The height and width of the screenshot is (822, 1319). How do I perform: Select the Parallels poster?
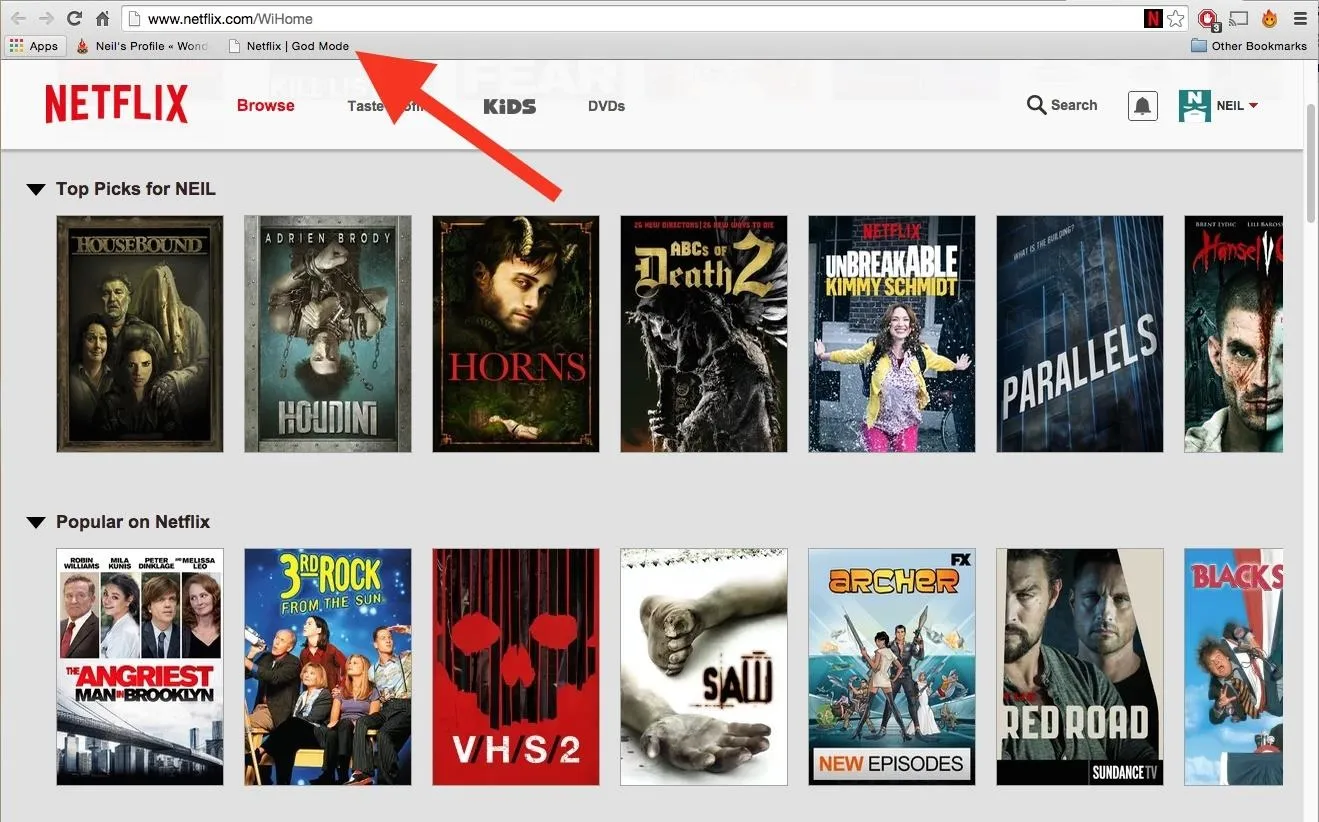pos(1080,334)
